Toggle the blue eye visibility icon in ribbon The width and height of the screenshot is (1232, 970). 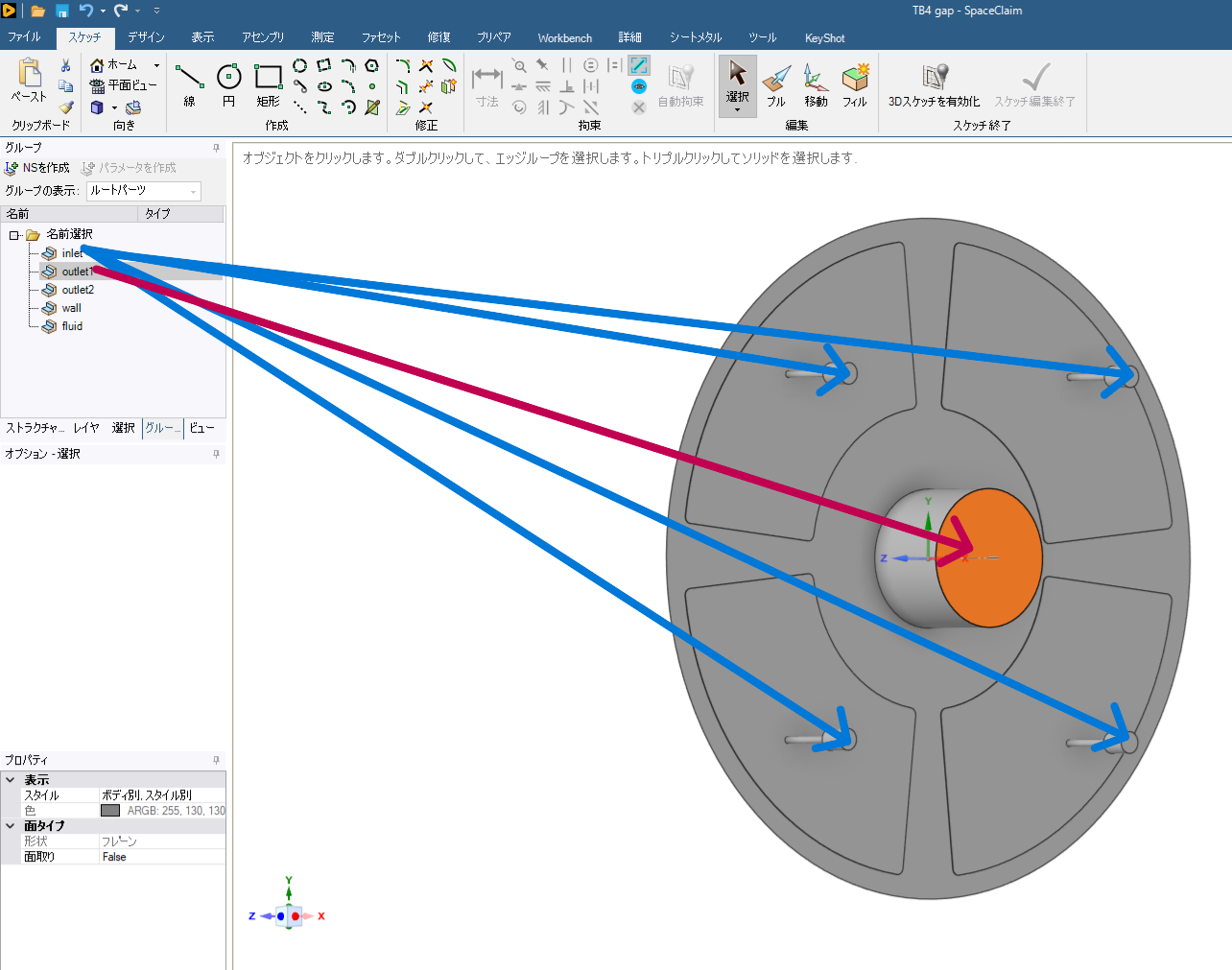[x=639, y=86]
